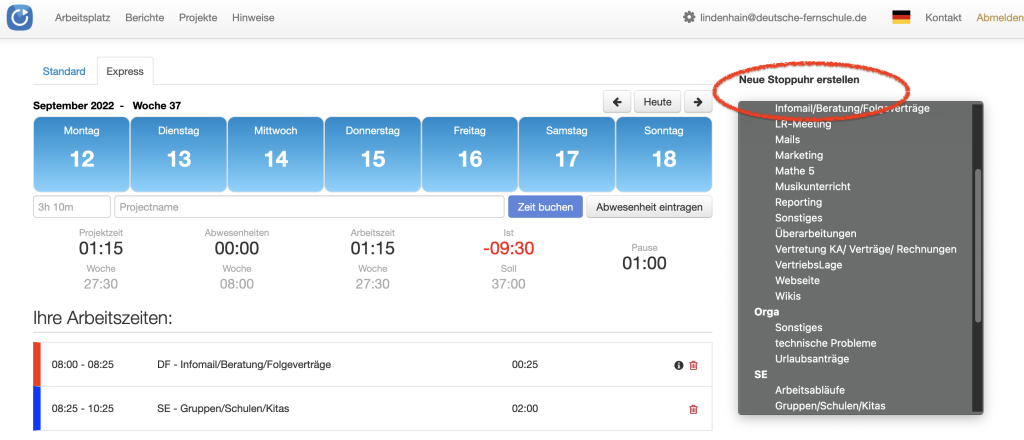Delete the SE Gruppen/Schulen/Kitas entry
Image resolution: width=1024 pixels, height=440 pixels.
click(694, 409)
